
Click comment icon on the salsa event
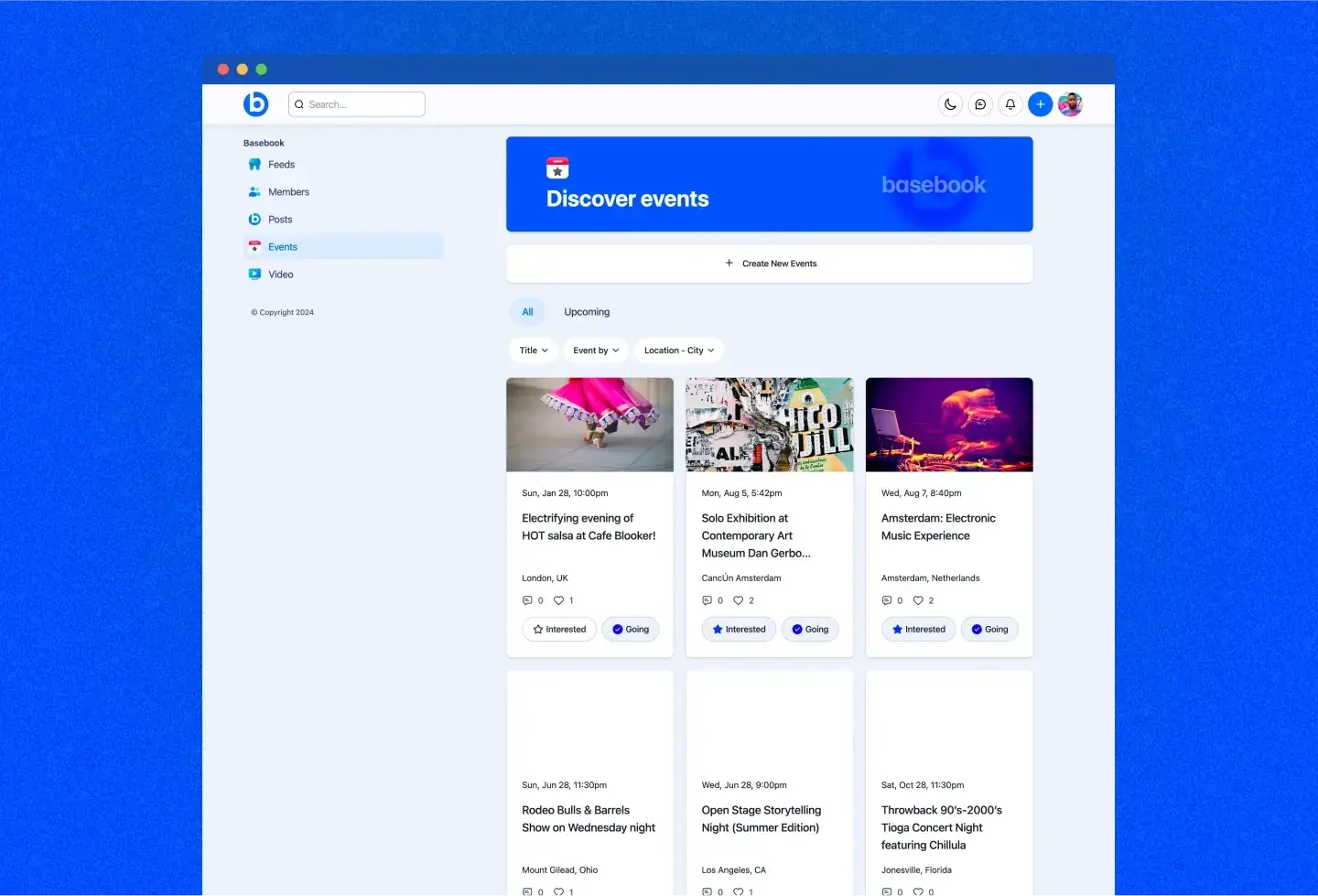[x=527, y=601]
